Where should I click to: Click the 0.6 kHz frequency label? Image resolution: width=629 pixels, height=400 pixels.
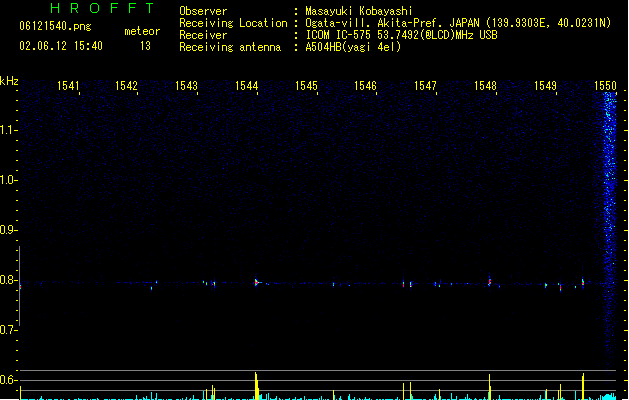[x=8, y=380]
